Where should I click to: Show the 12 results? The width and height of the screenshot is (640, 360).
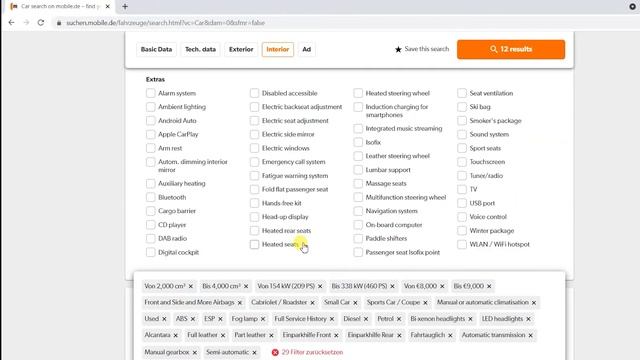click(511, 49)
